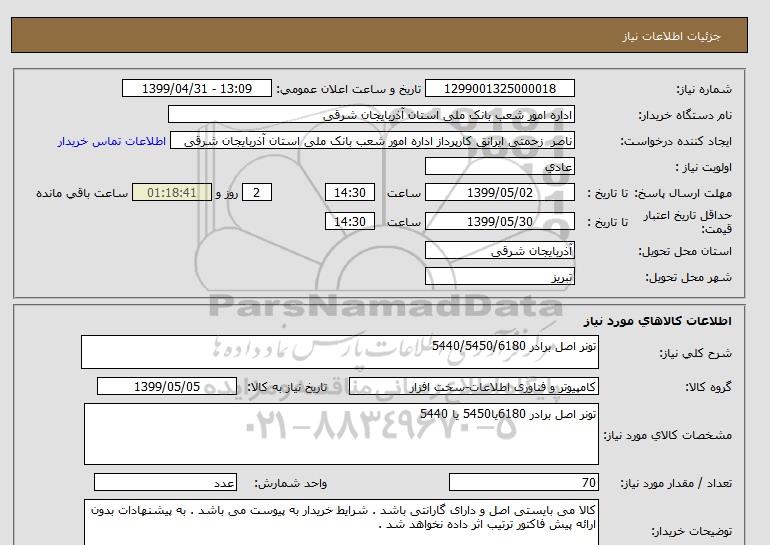770x545 pixels.
Task: Click the buyer notes text area
Action: [341, 523]
